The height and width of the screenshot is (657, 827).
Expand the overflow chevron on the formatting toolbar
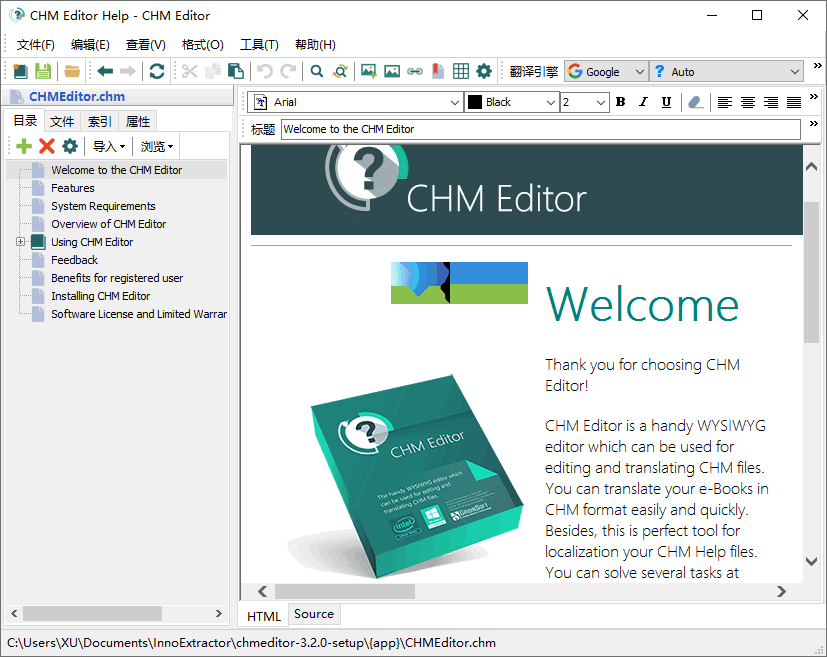pos(813,96)
